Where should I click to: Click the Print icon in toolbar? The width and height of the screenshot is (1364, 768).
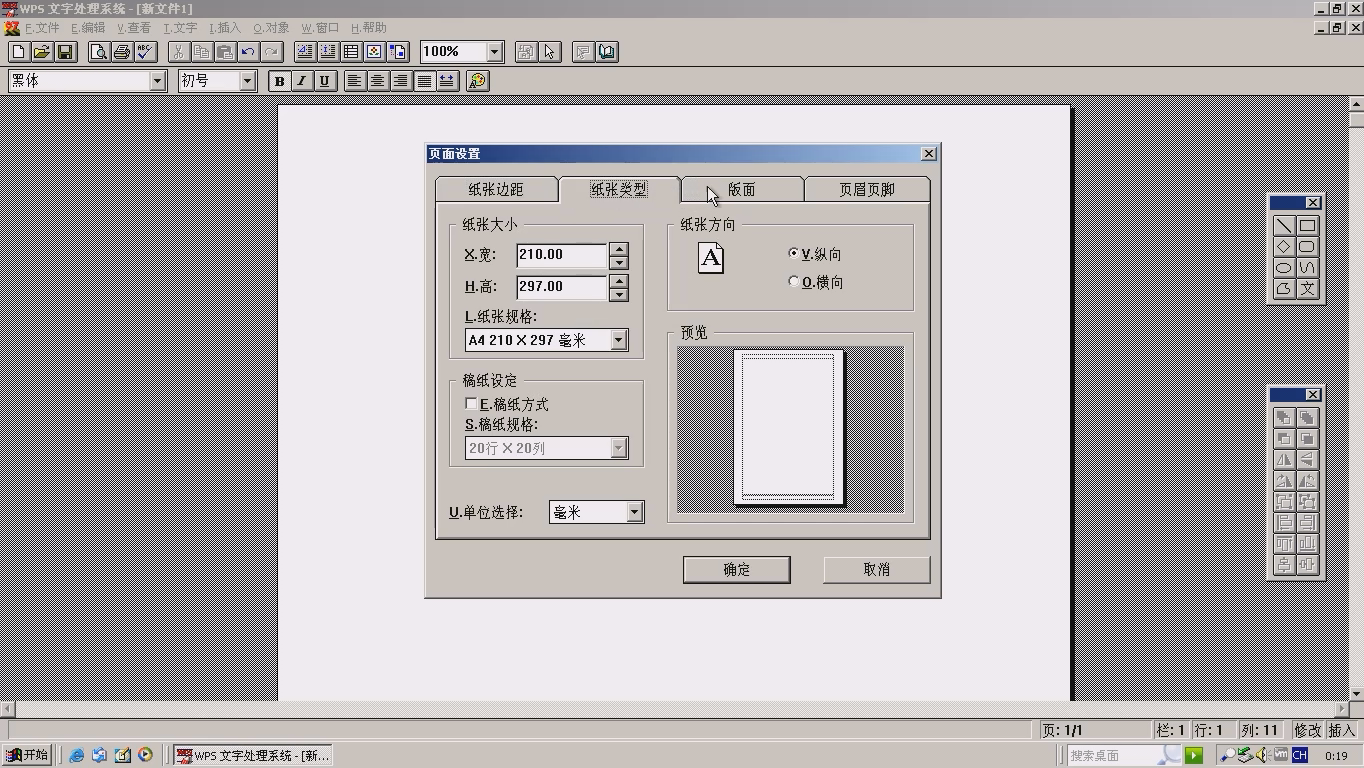(122, 52)
